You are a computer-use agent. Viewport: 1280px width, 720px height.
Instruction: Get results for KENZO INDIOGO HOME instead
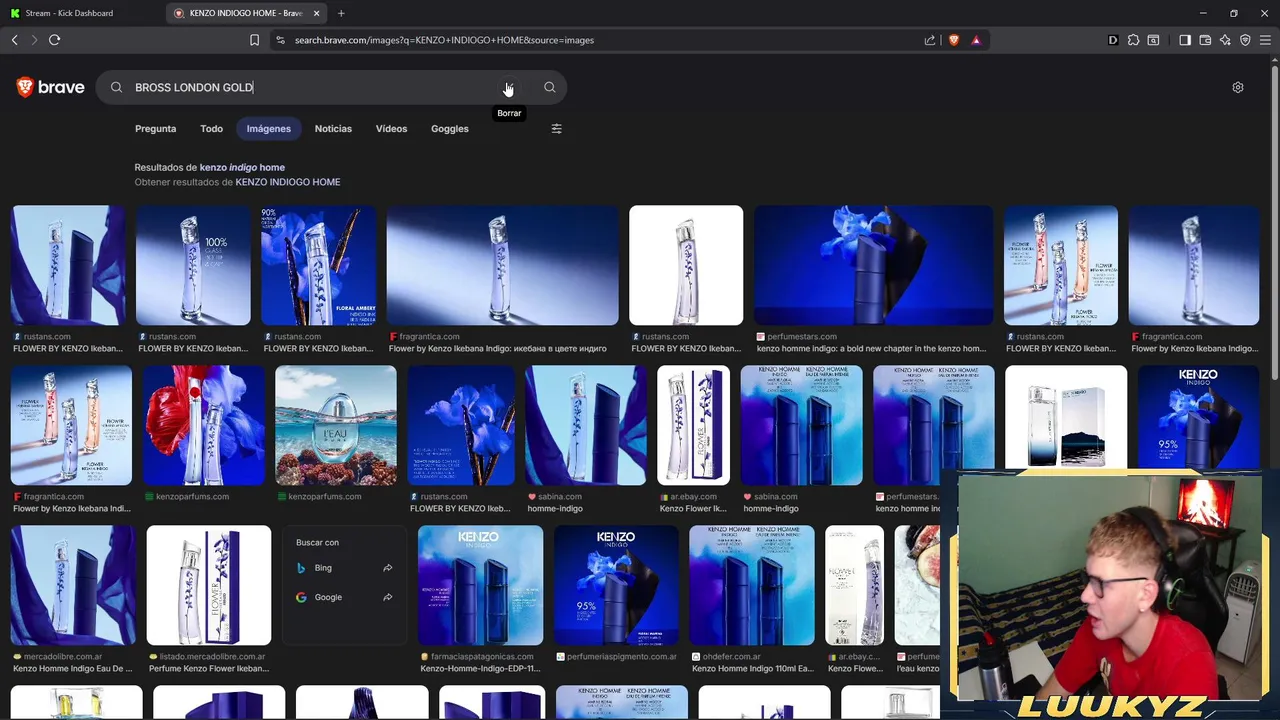point(288,182)
